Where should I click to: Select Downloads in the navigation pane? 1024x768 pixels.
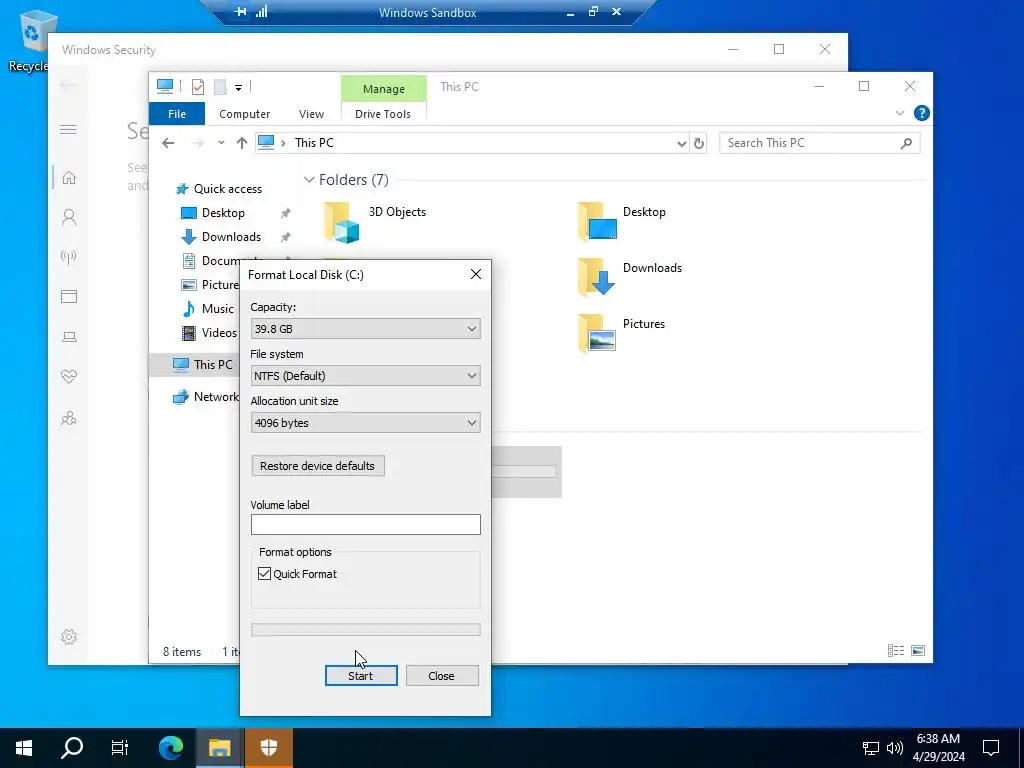(x=221, y=237)
